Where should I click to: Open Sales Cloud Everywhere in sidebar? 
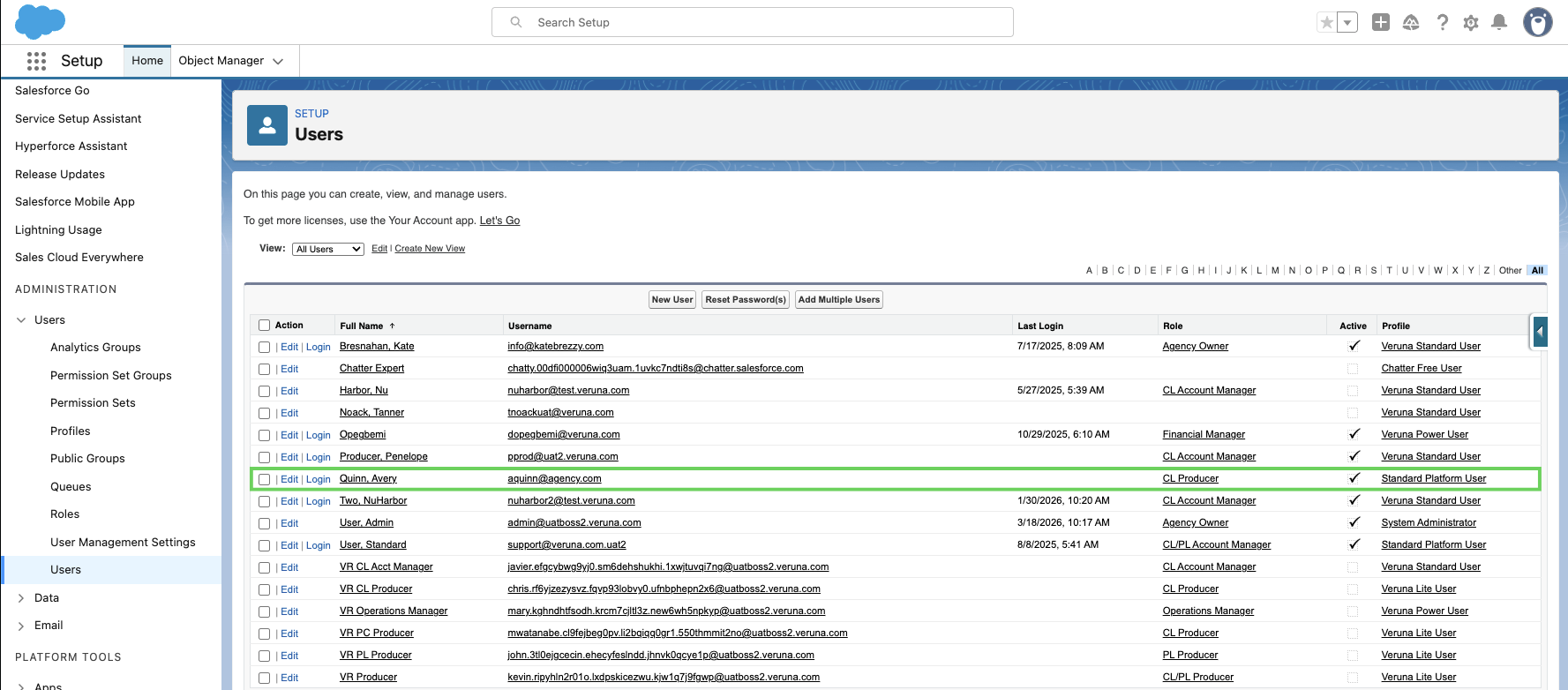pyautogui.click(x=79, y=258)
